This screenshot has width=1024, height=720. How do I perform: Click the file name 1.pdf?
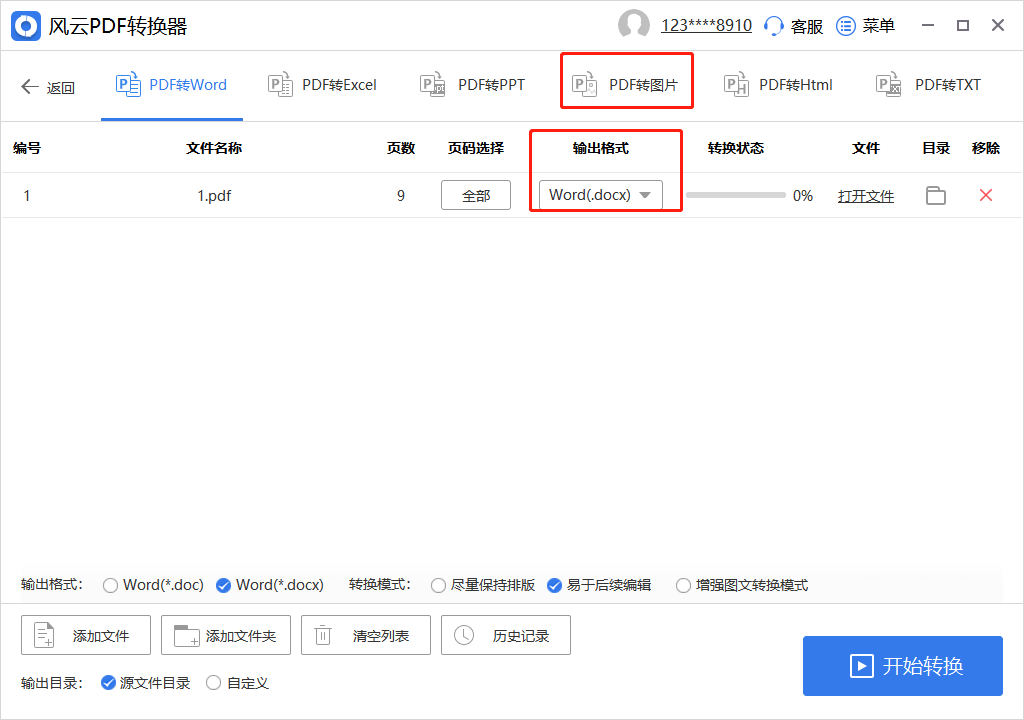click(214, 195)
